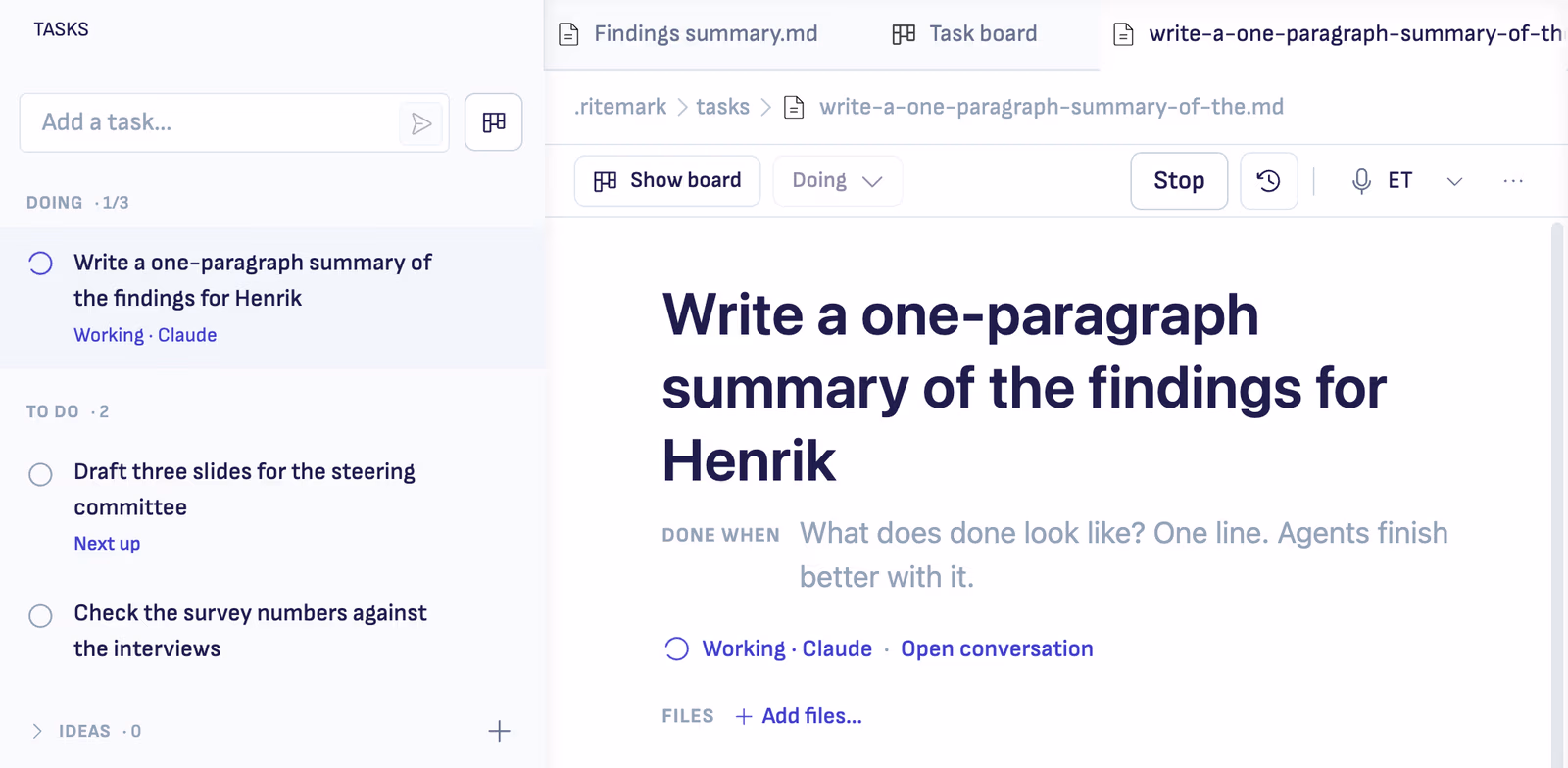Open the task history clock icon
This screenshot has width=1568, height=768.
(x=1269, y=181)
